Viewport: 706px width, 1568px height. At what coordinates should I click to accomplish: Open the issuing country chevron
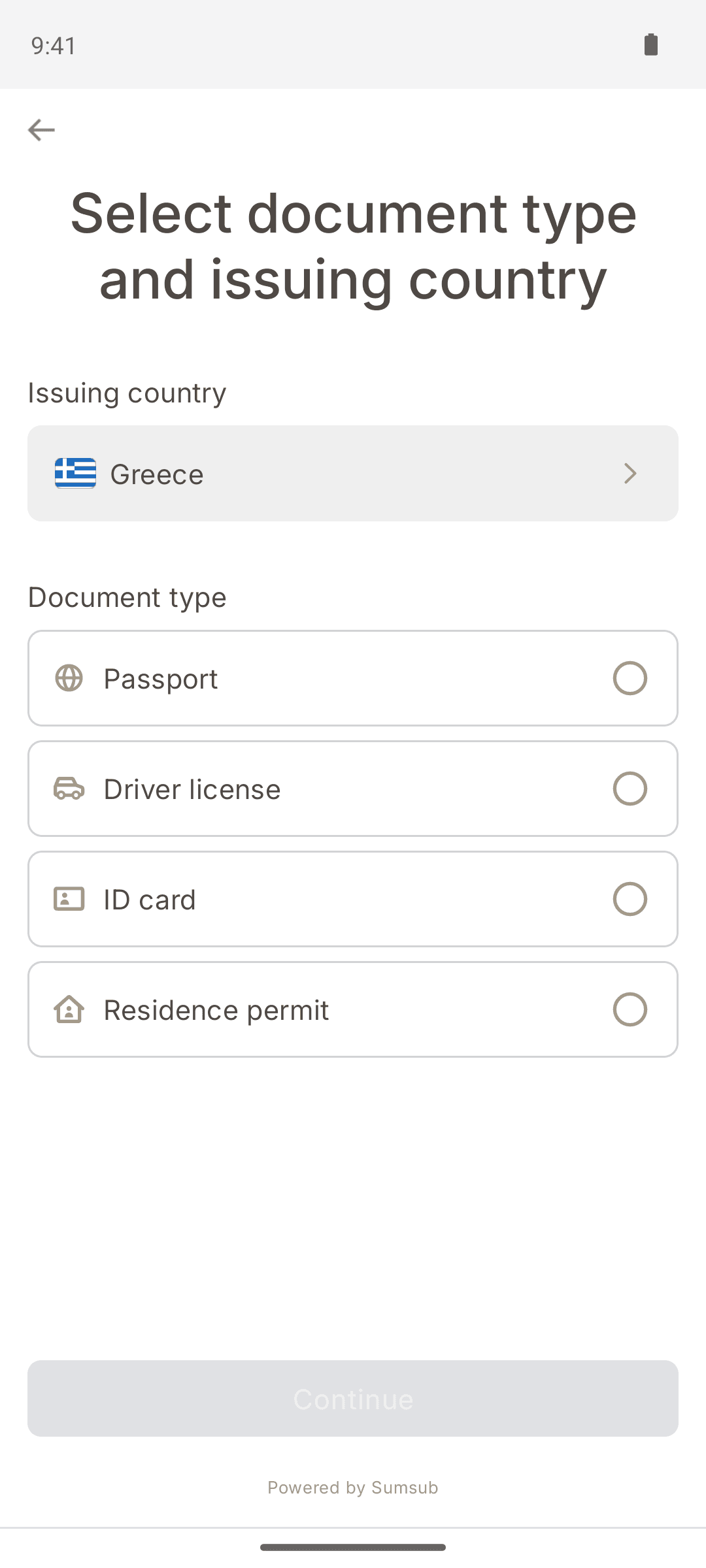630,474
